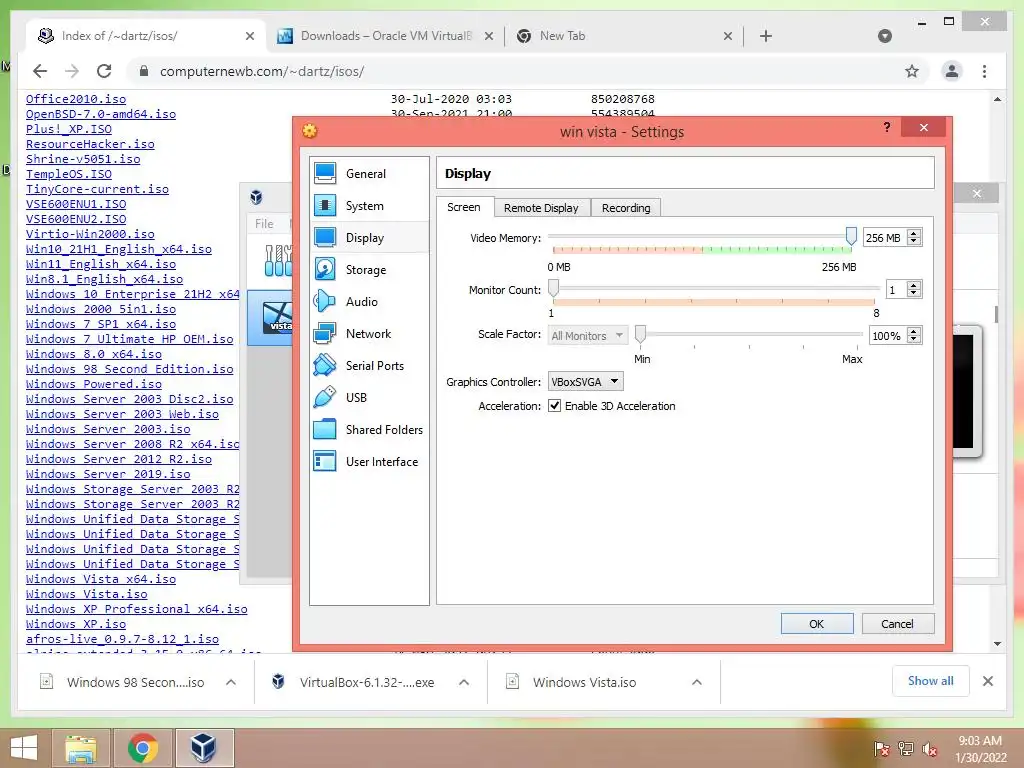Open a new Chrome tab with plus
This screenshot has width=1024, height=768.
766,36
